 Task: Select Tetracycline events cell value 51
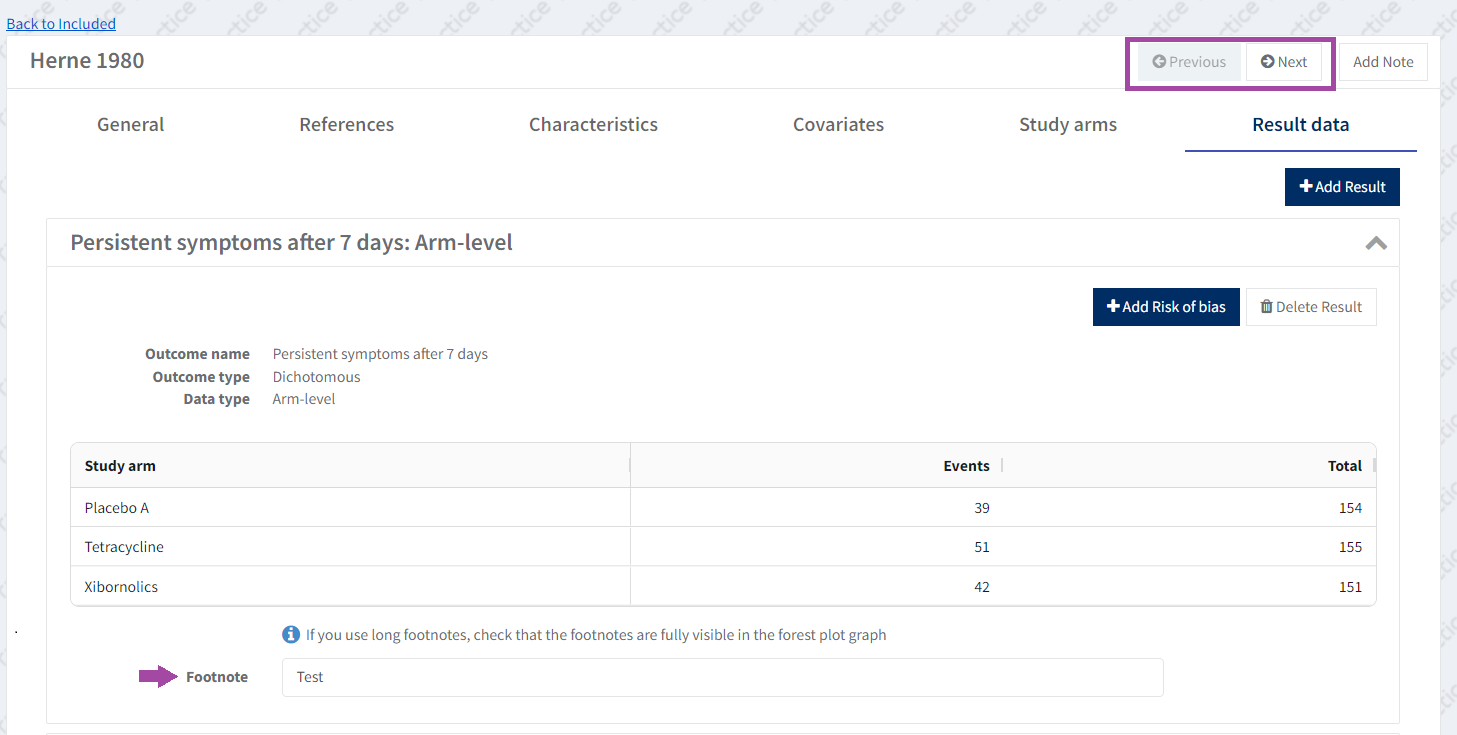point(981,547)
